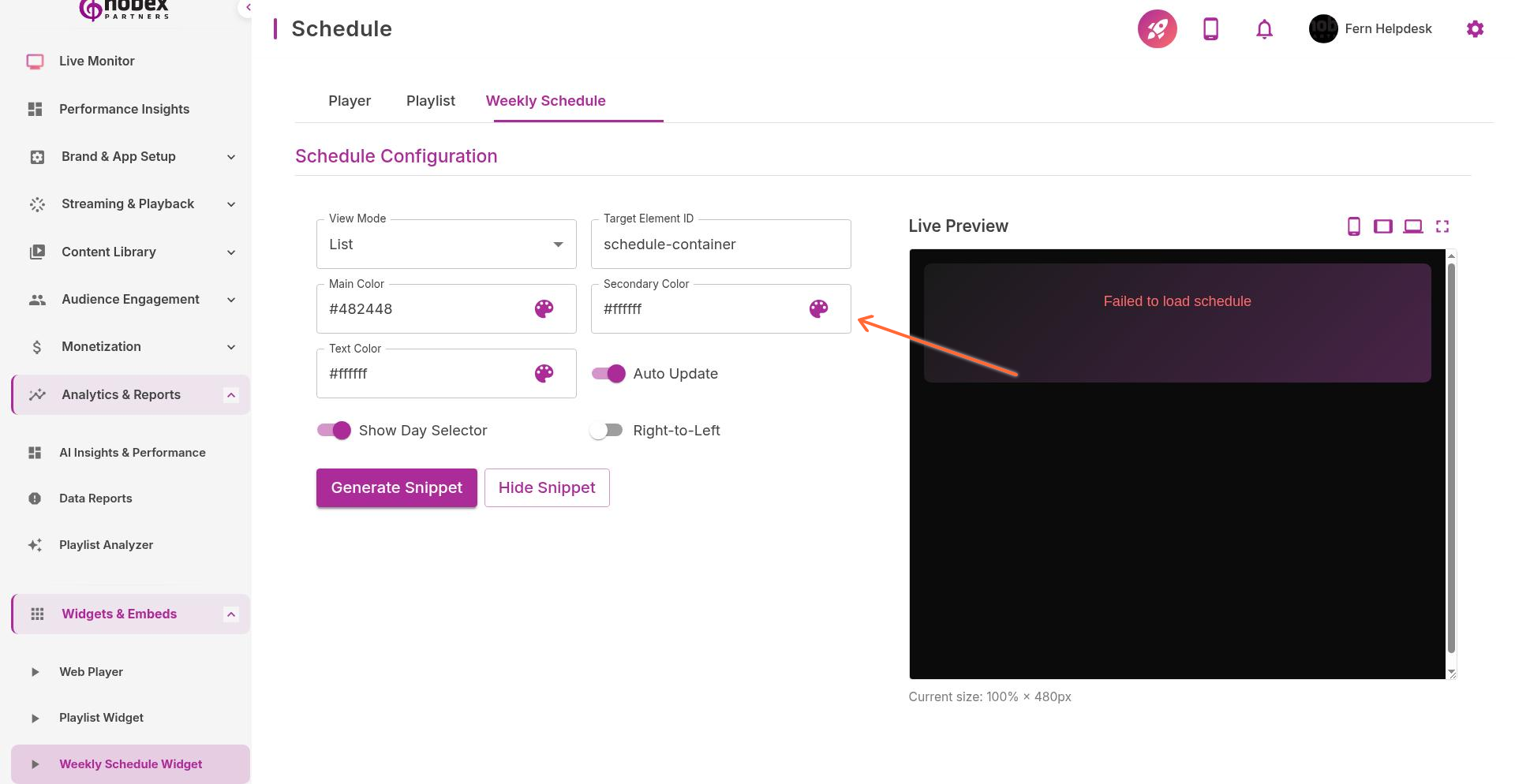Turn off Show Day Selector
The image size is (1515, 784).
333,431
